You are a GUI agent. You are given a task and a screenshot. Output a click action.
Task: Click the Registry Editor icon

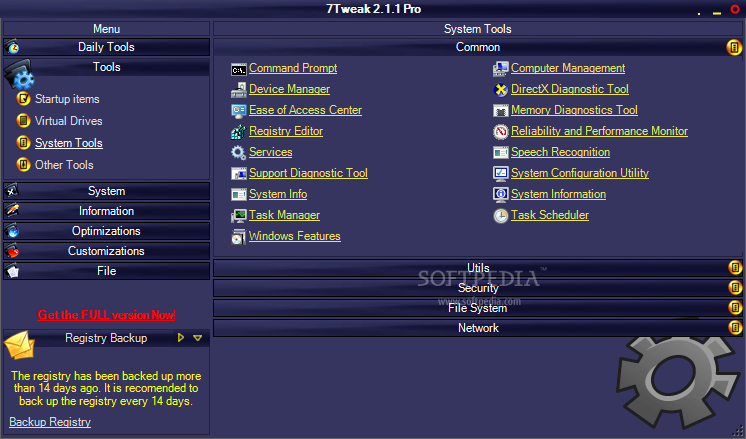(238, 132)
